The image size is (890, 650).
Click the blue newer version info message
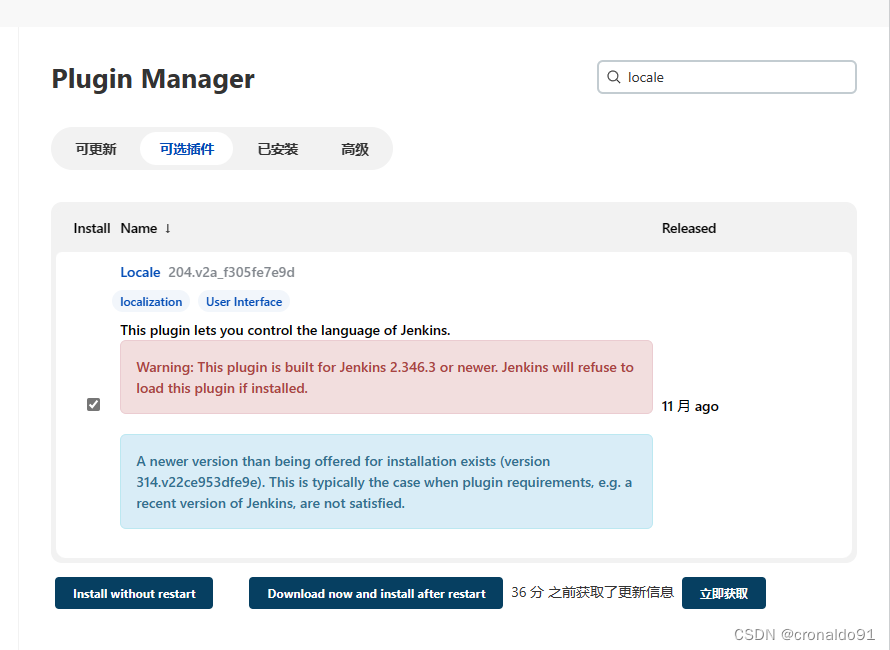[x=386, y=481]
